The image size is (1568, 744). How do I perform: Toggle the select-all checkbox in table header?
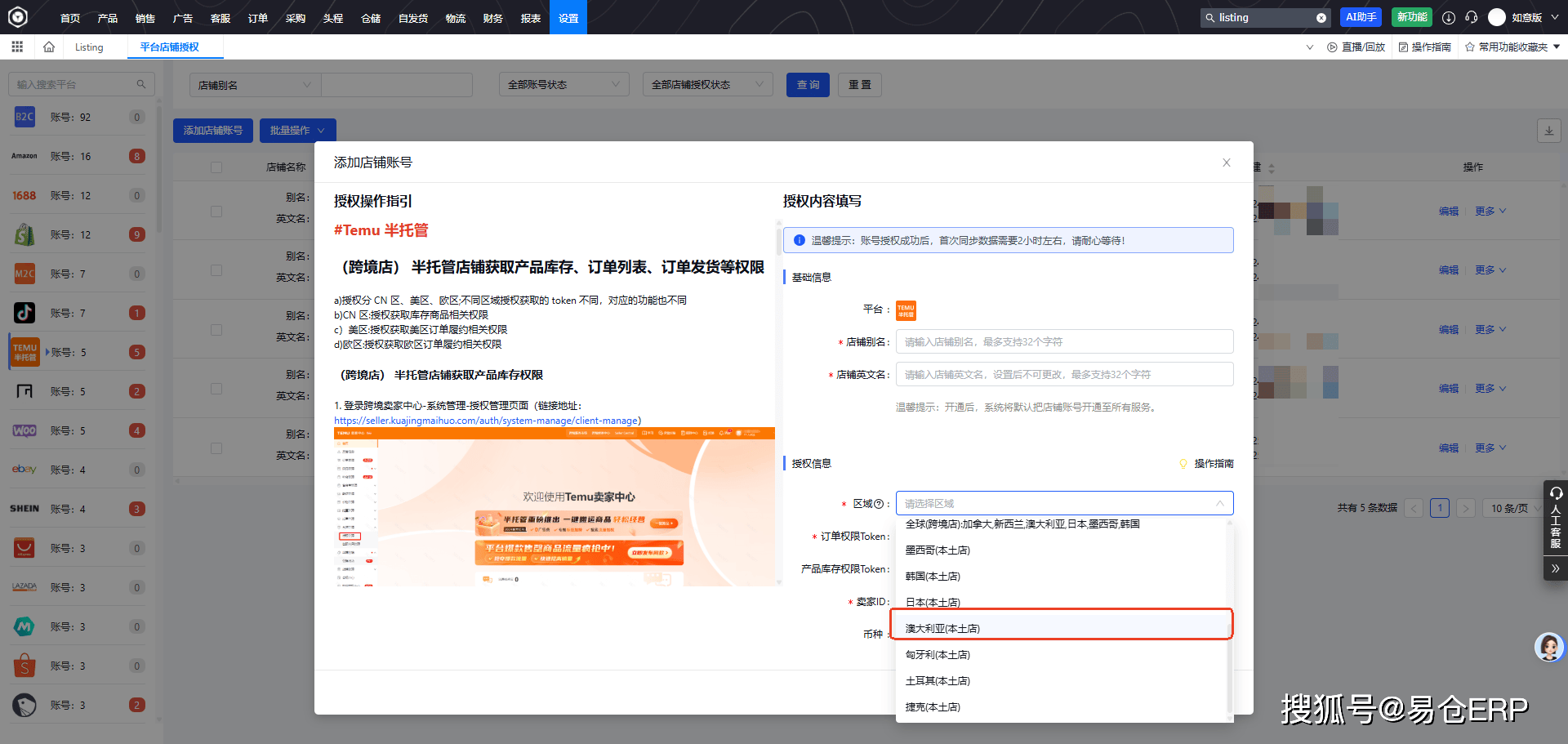coord(216,167)
